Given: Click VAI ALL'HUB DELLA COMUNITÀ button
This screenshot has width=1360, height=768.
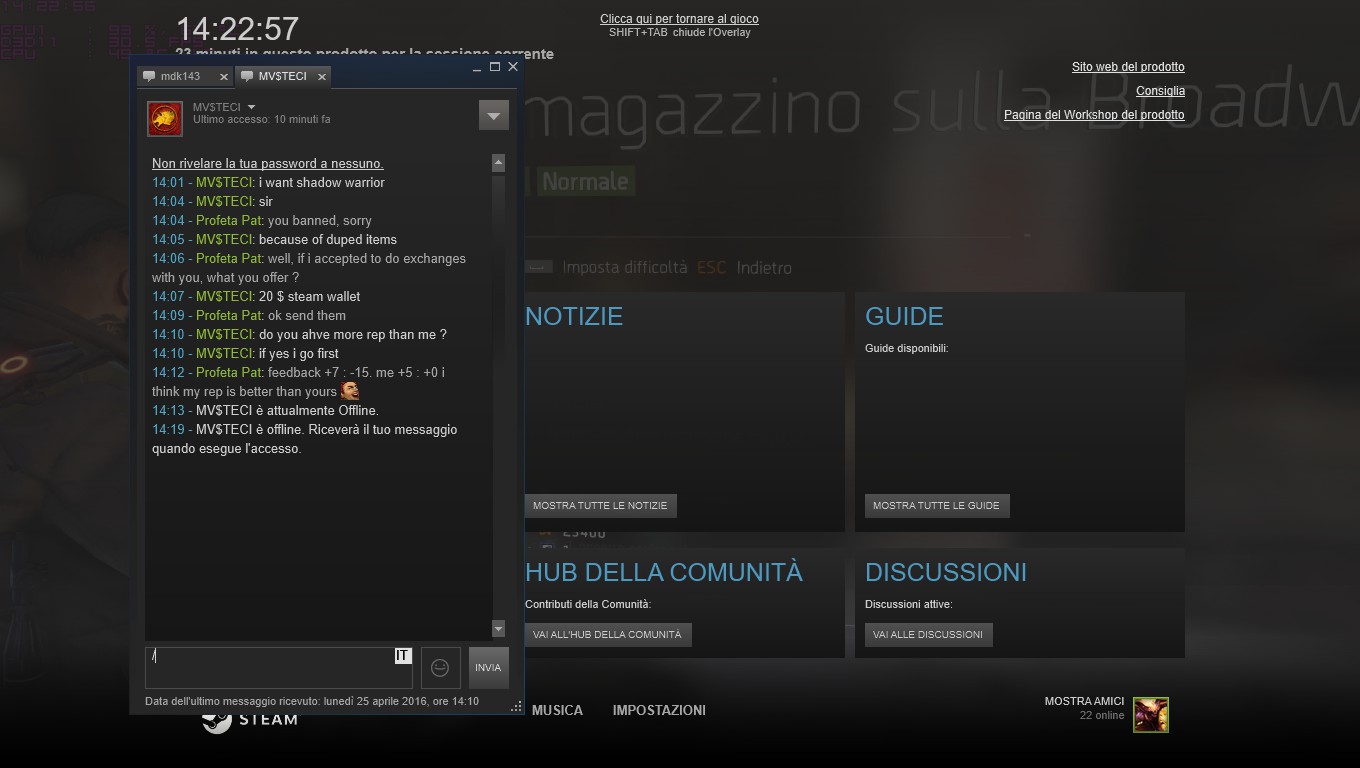Looking at the screenshot, I should [x=607, y=634].
